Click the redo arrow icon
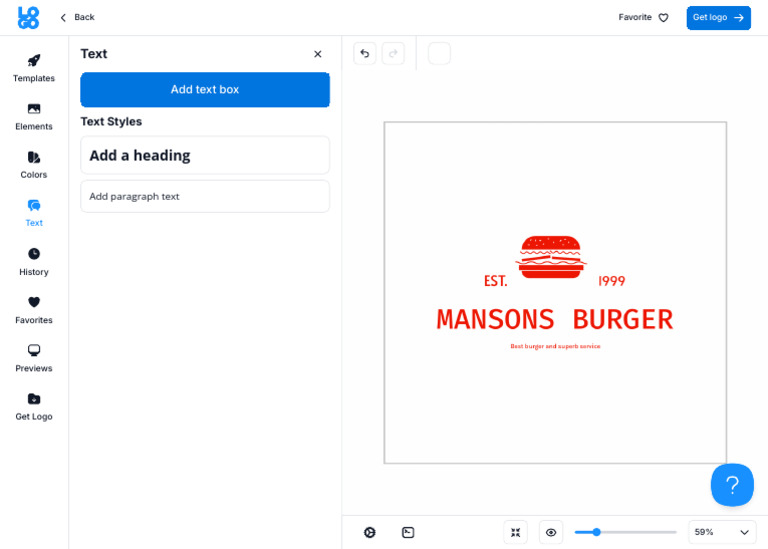The image size is (768, 549). click(x=393, y=53)
